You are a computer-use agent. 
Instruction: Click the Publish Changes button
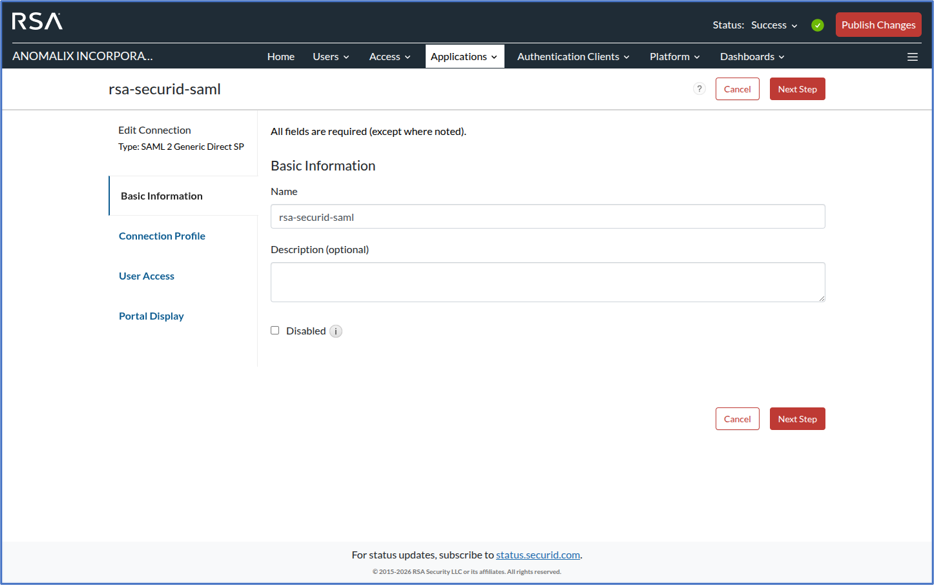tap(878, 25)
